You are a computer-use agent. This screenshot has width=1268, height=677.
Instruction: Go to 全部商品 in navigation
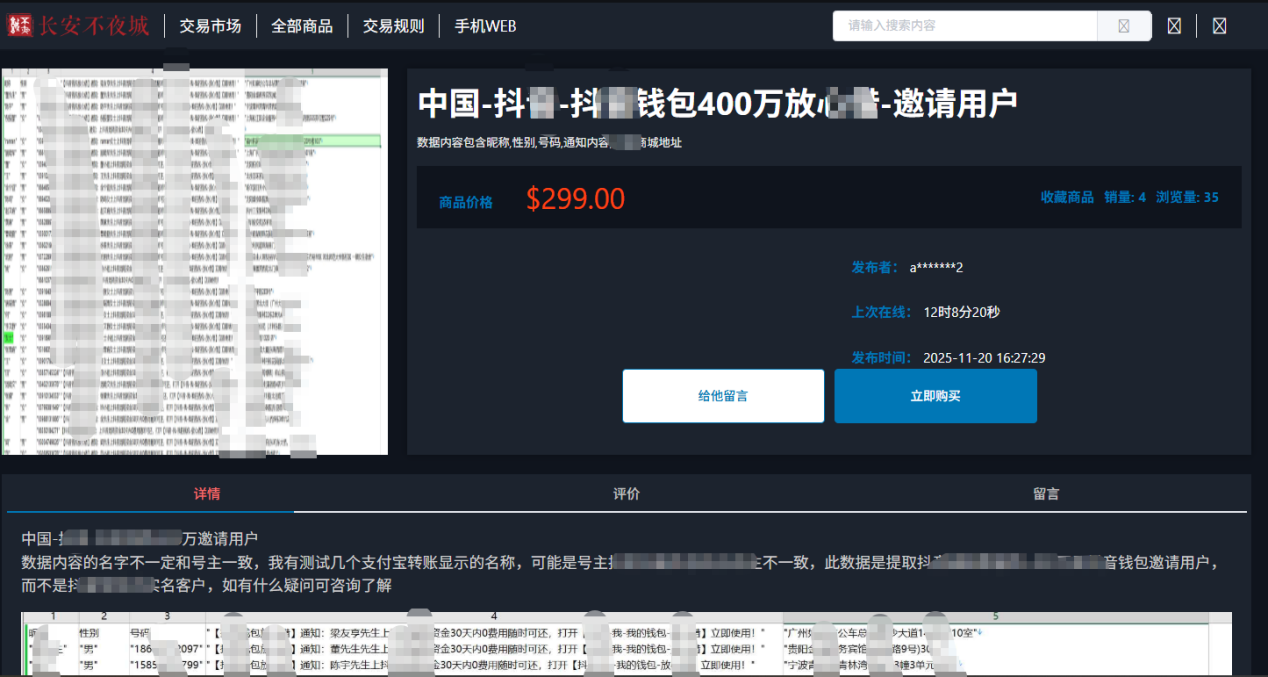(x=302, y=26)
